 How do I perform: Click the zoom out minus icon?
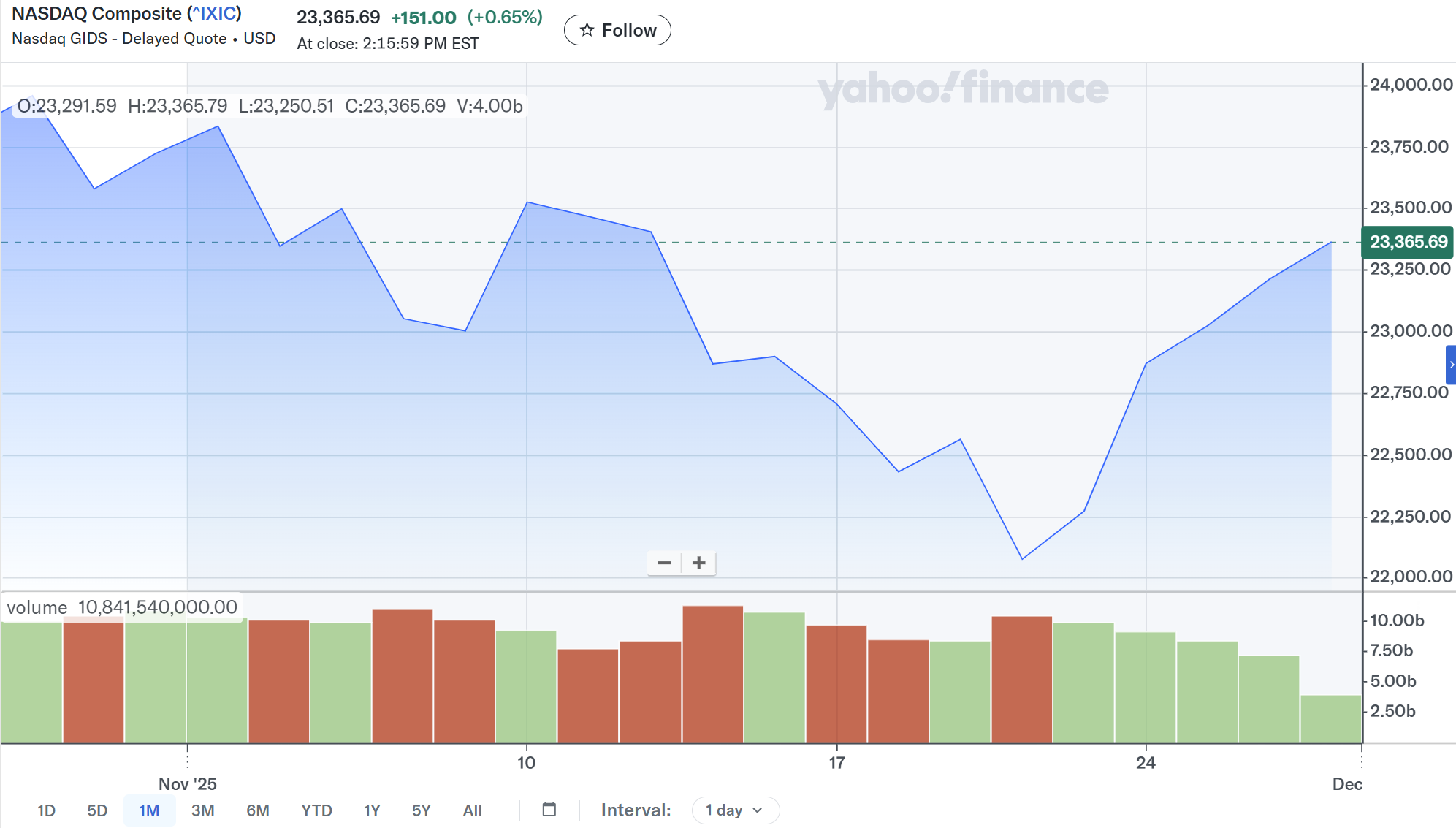click(x=664, y=563)
